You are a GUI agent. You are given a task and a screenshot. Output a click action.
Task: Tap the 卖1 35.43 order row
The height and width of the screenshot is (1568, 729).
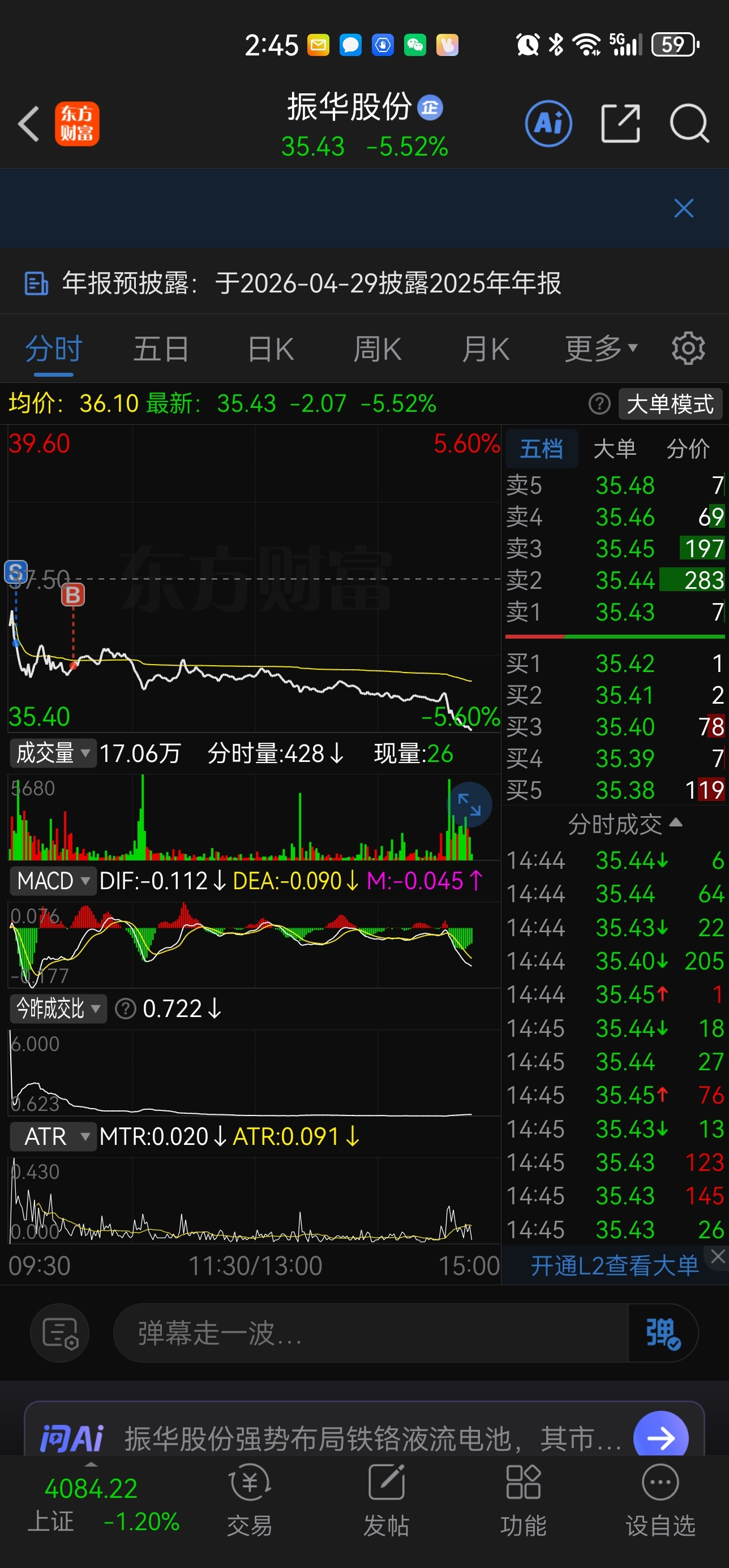tap(615, 611)
